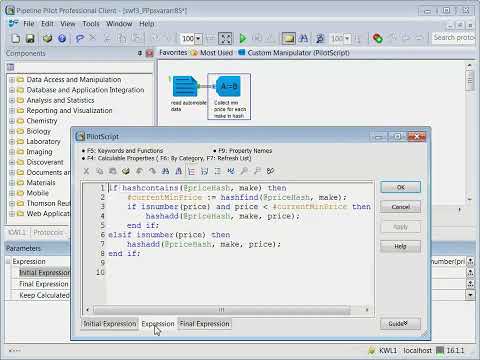Select the Expression tab in PilotScript dialog
Image resolution: width=480 pixels, height=360 pixels.
click(158, 324)
